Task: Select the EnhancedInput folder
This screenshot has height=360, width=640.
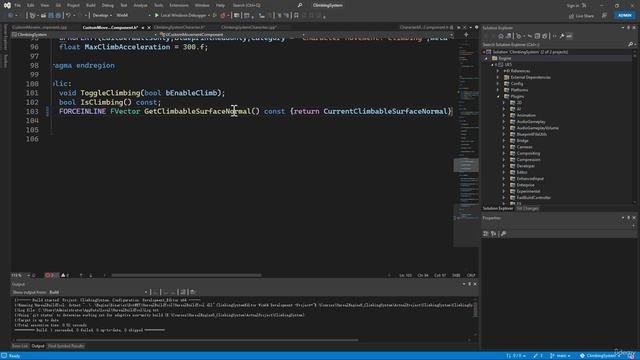Action: click(x=529, y=178)
